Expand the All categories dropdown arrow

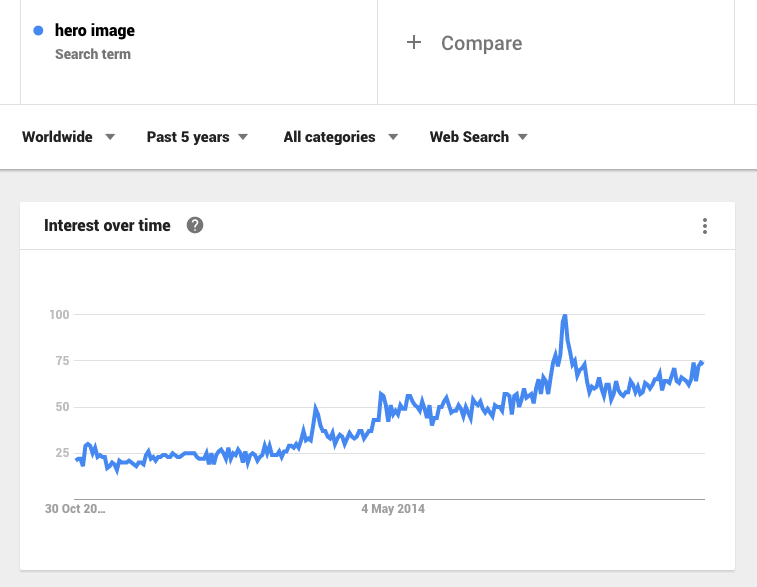(393, 137)
